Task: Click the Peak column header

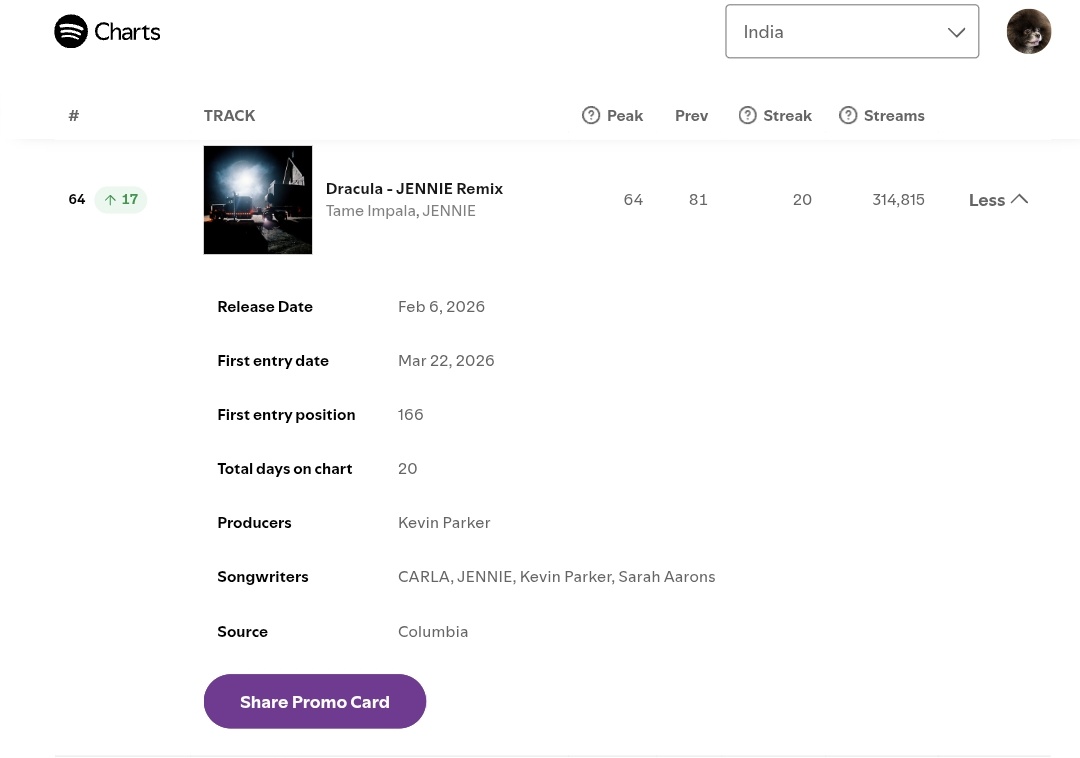Action: 625,116
